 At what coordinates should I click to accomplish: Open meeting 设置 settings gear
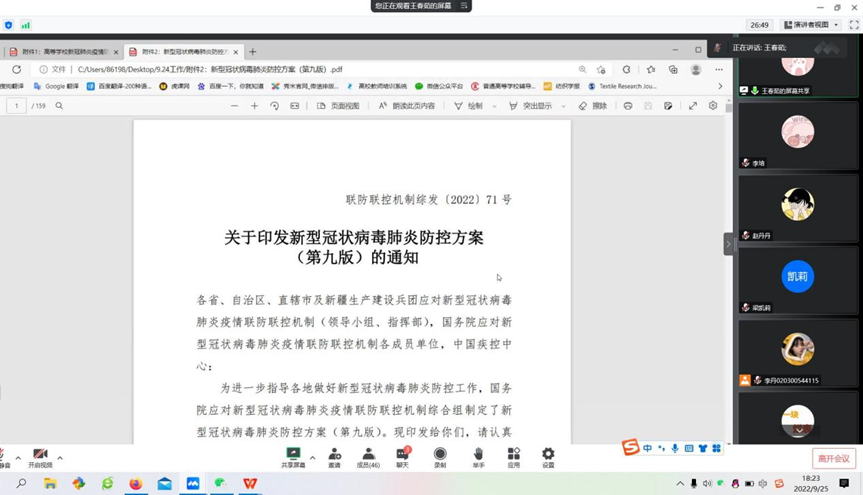tap(548, 456)
